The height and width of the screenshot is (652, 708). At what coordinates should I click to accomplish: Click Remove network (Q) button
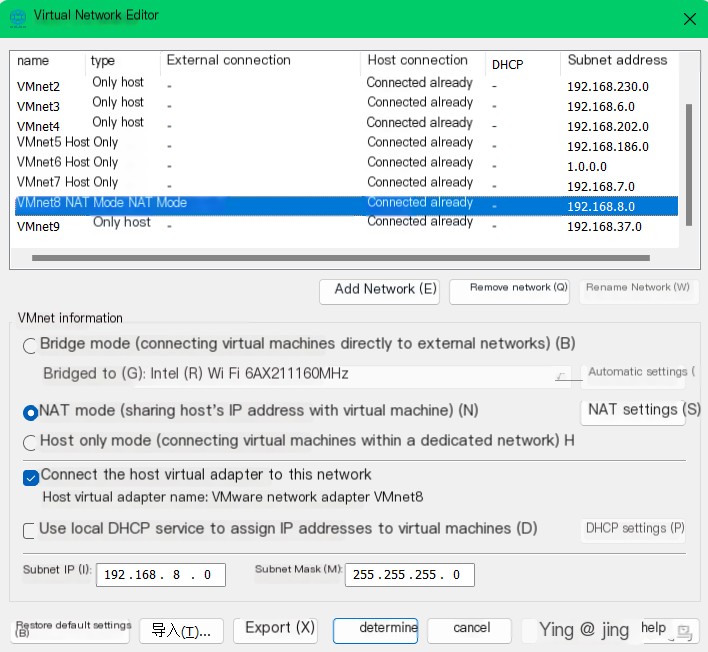coord(509,292)
